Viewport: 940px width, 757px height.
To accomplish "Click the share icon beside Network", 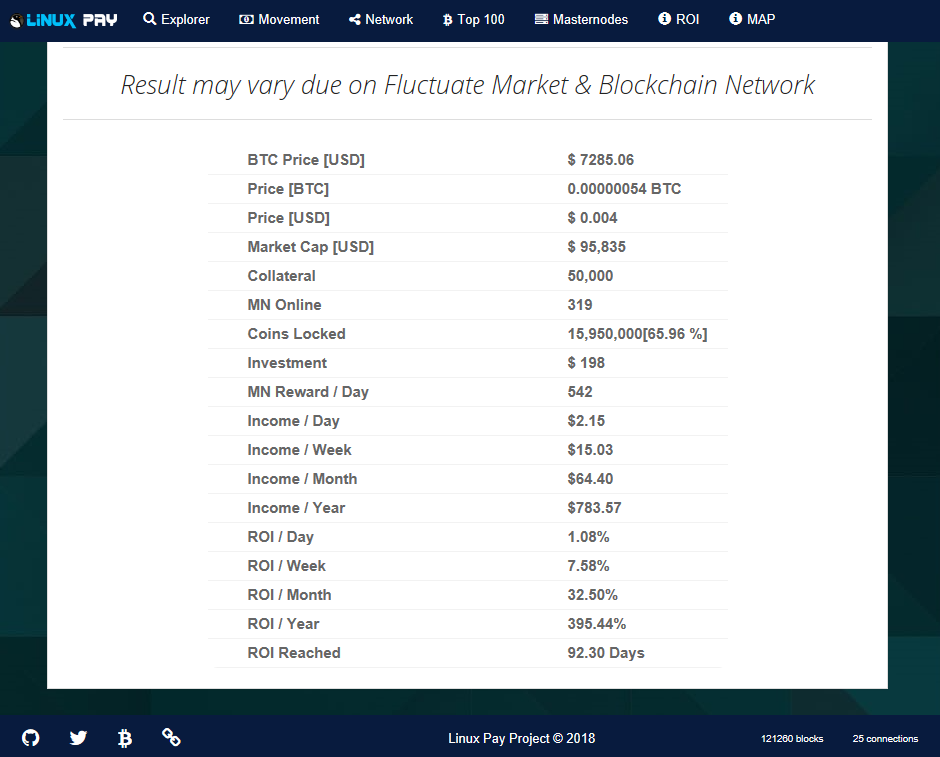I will tap(355, 19).
